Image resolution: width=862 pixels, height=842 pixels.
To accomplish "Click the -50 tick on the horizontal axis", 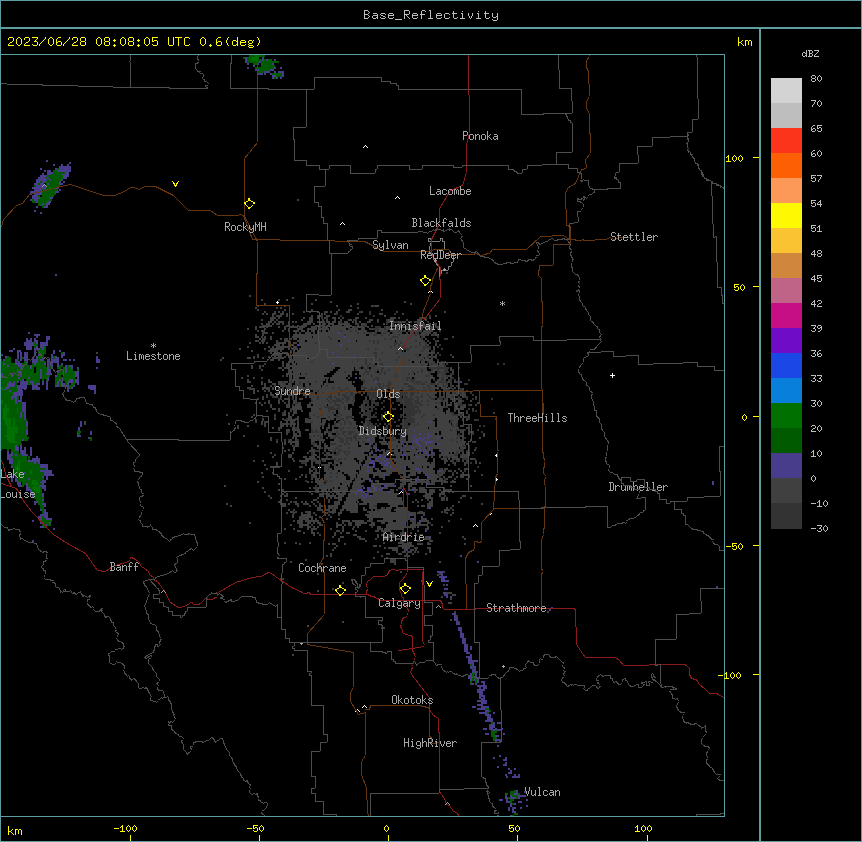I will tap(255, 828).
